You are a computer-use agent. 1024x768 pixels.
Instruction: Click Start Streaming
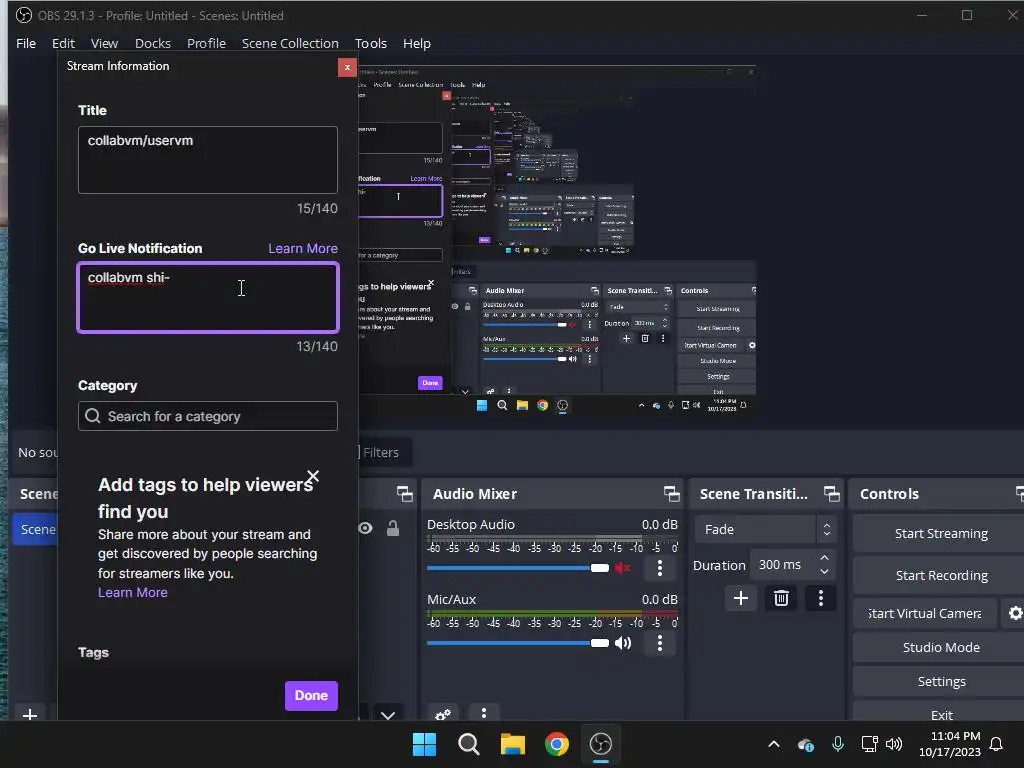pyautogui.click(x=941, y=534)
